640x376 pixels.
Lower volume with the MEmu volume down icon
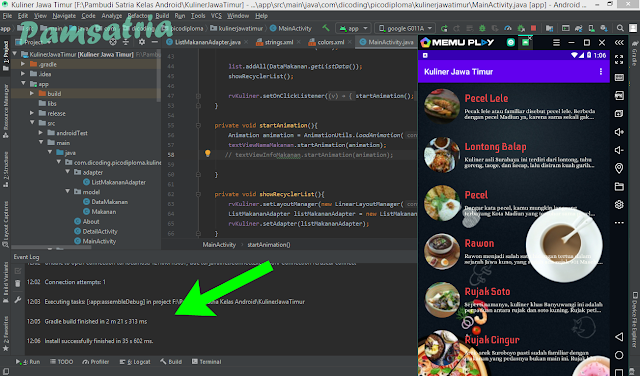click(x=619, y=150)
